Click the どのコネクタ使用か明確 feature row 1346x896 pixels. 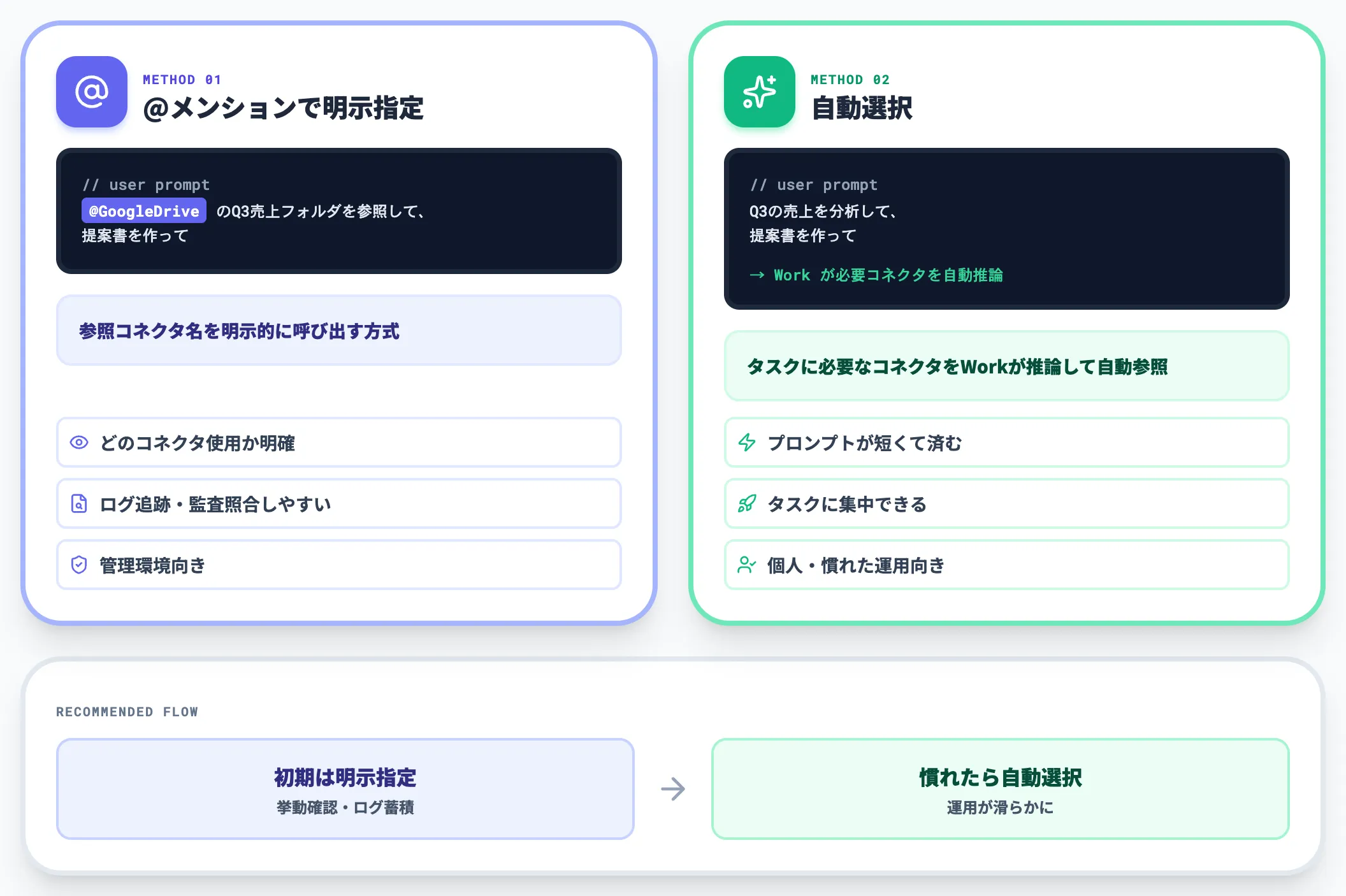[x=339, y=442]
